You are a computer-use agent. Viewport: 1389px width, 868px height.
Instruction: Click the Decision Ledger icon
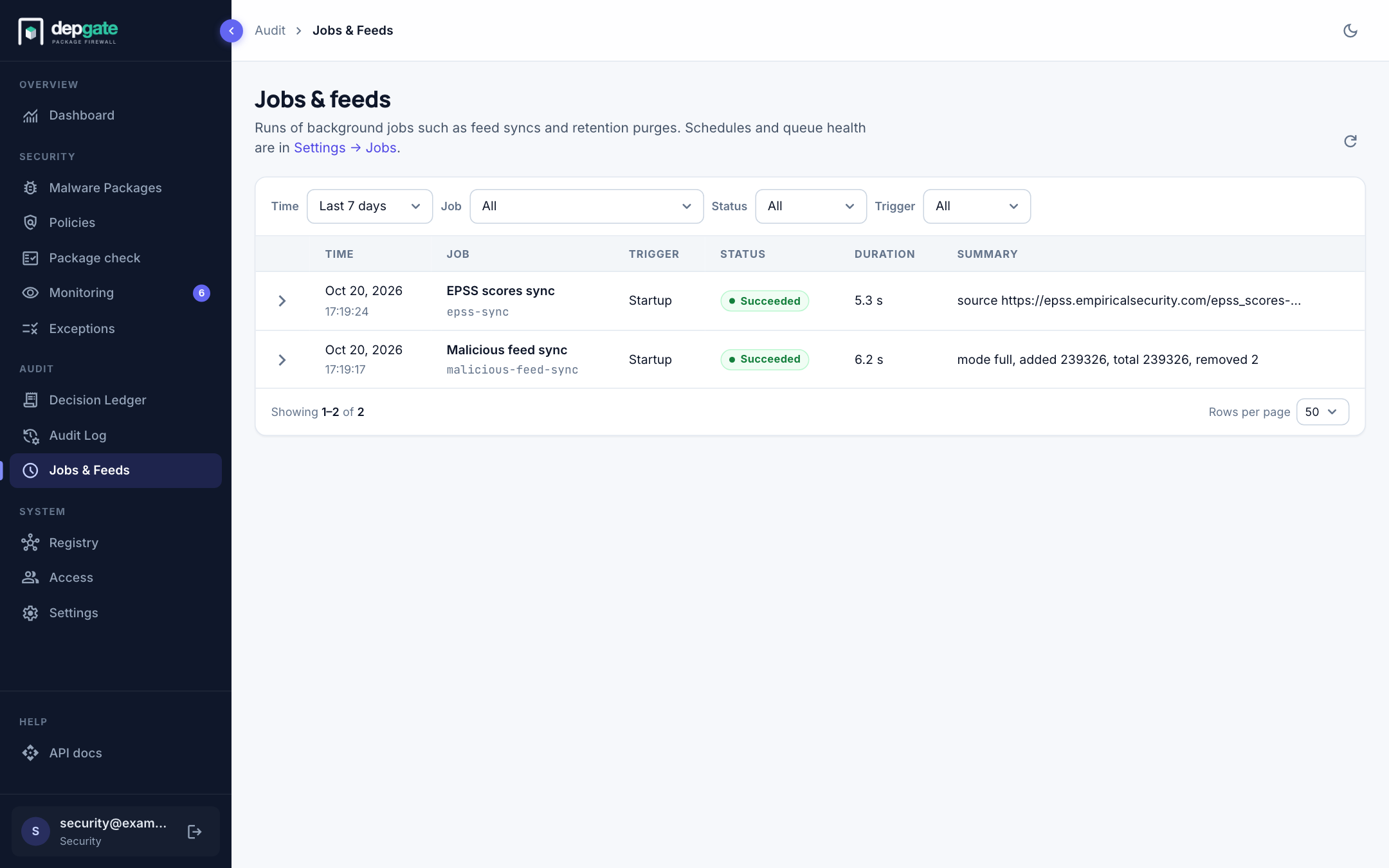pos(30,400)
